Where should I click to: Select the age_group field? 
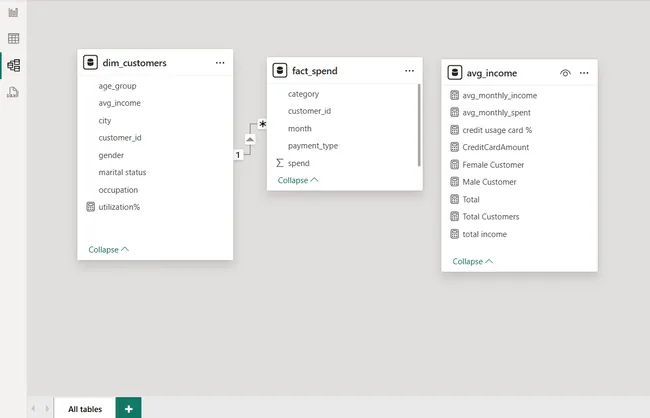[117, 86]
